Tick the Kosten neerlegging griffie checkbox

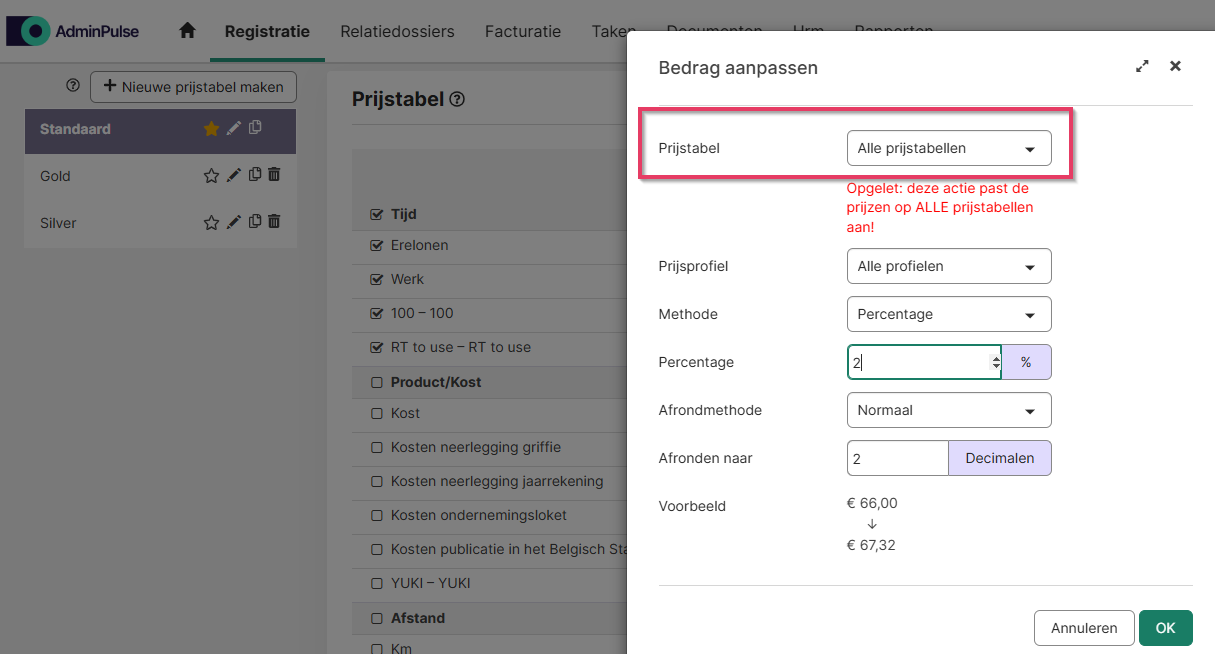(x=377, y=448)
